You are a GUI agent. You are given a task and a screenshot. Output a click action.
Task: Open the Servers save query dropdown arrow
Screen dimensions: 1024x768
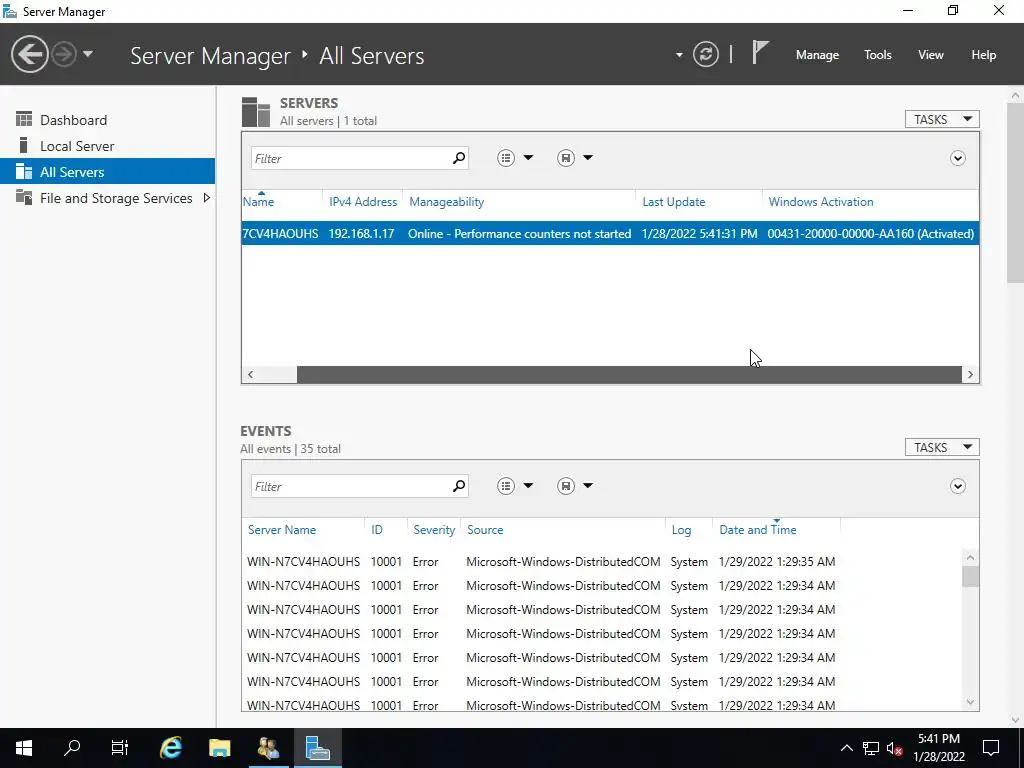588,158
